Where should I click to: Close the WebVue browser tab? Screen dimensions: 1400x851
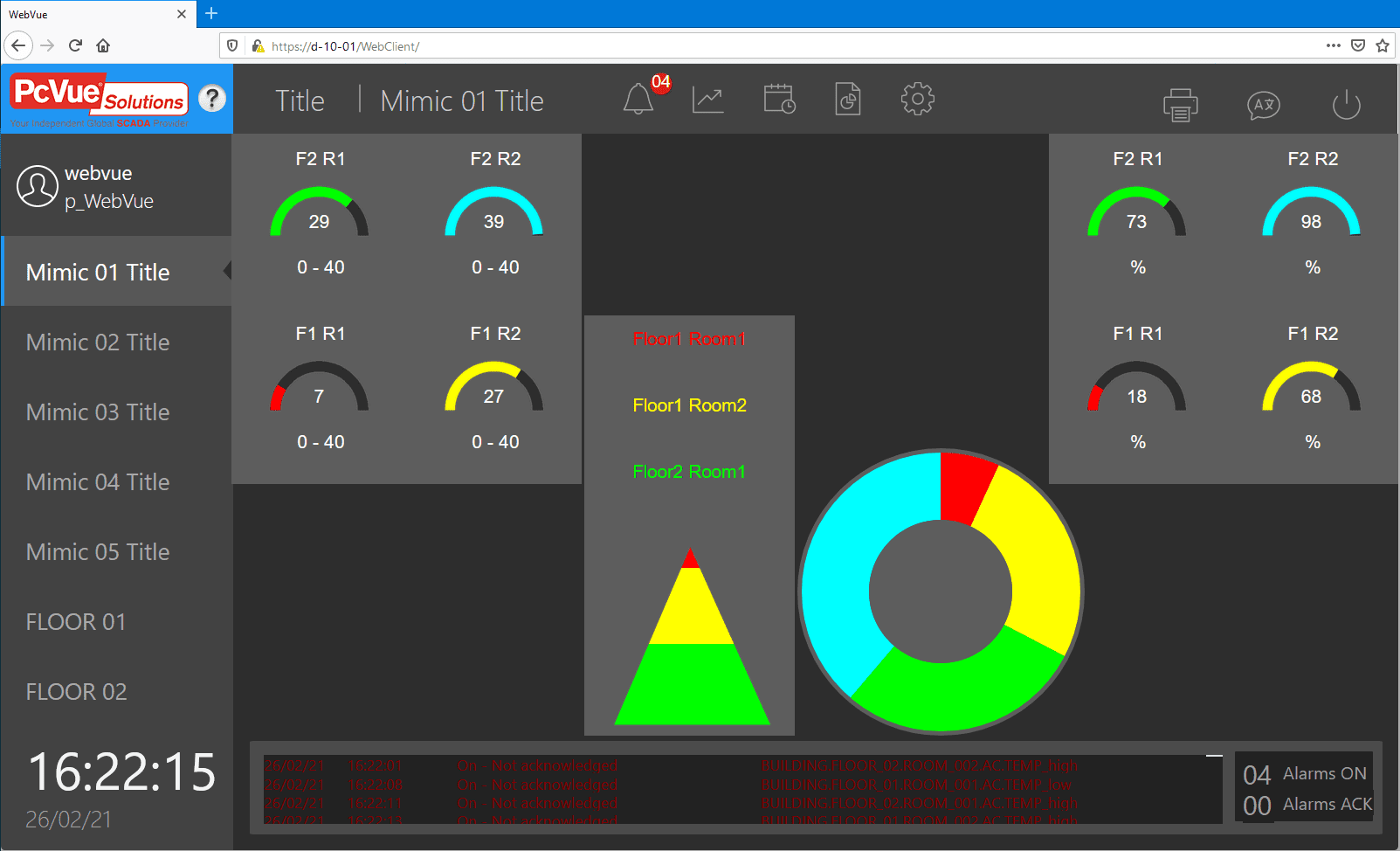tap(182, 14)
